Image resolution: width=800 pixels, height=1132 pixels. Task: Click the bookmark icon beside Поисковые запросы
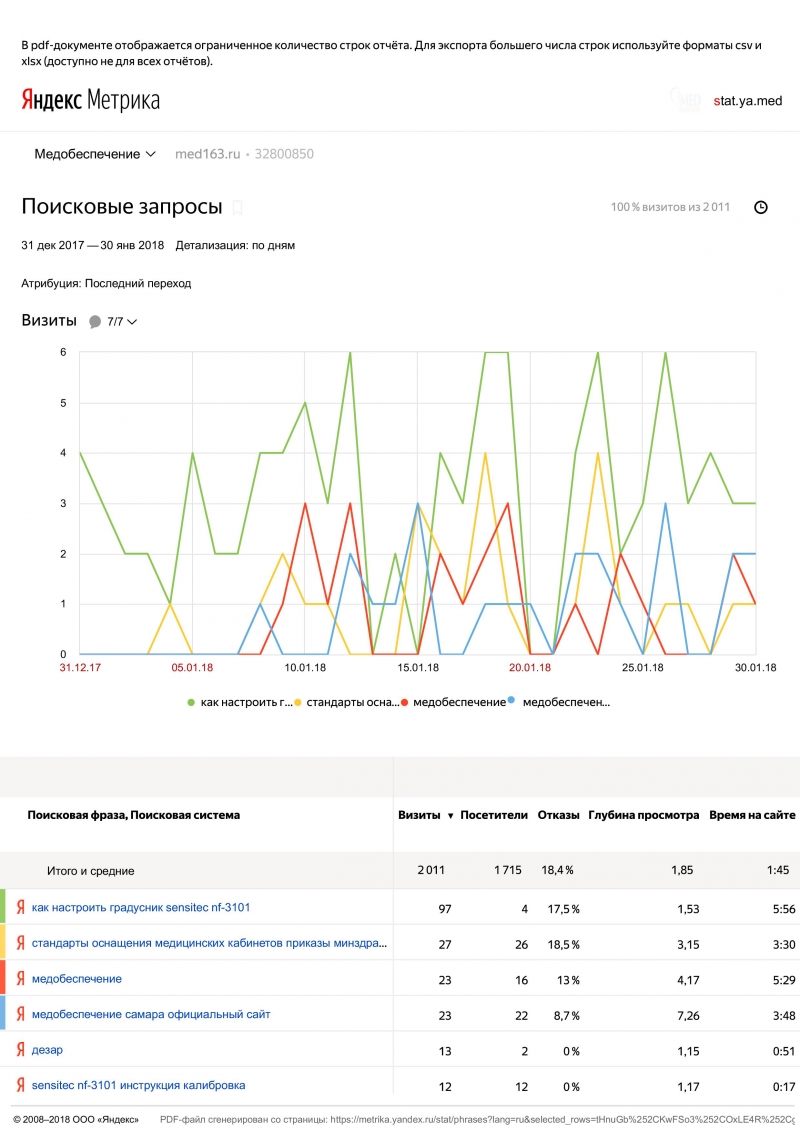point(237,208)
